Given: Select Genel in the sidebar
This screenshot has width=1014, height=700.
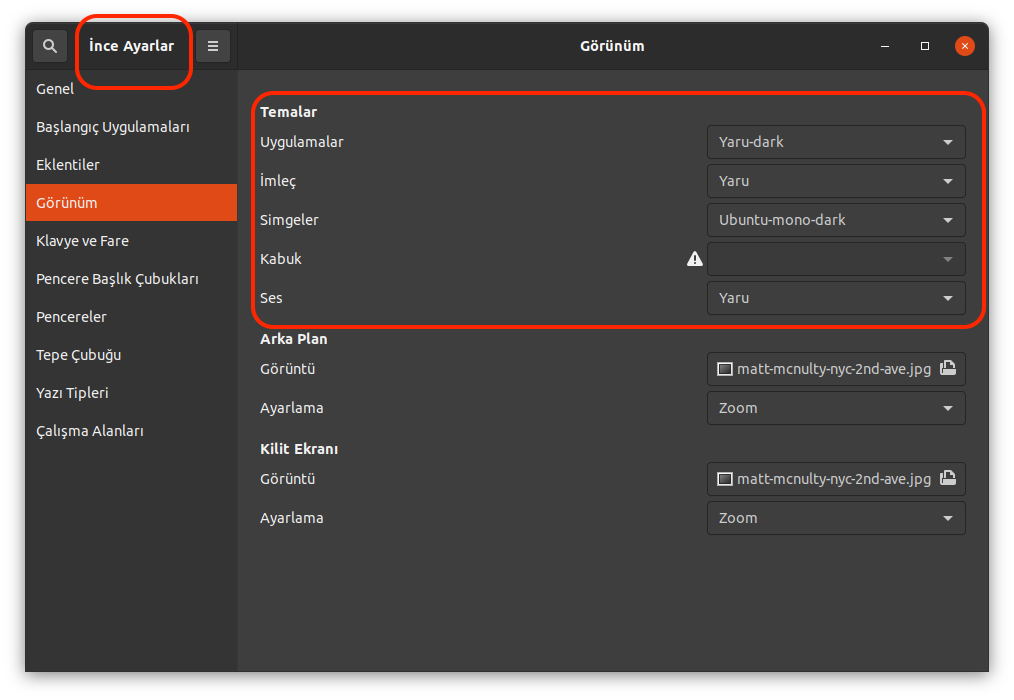Looking at the screenshot, I should [x=56, y=89].
